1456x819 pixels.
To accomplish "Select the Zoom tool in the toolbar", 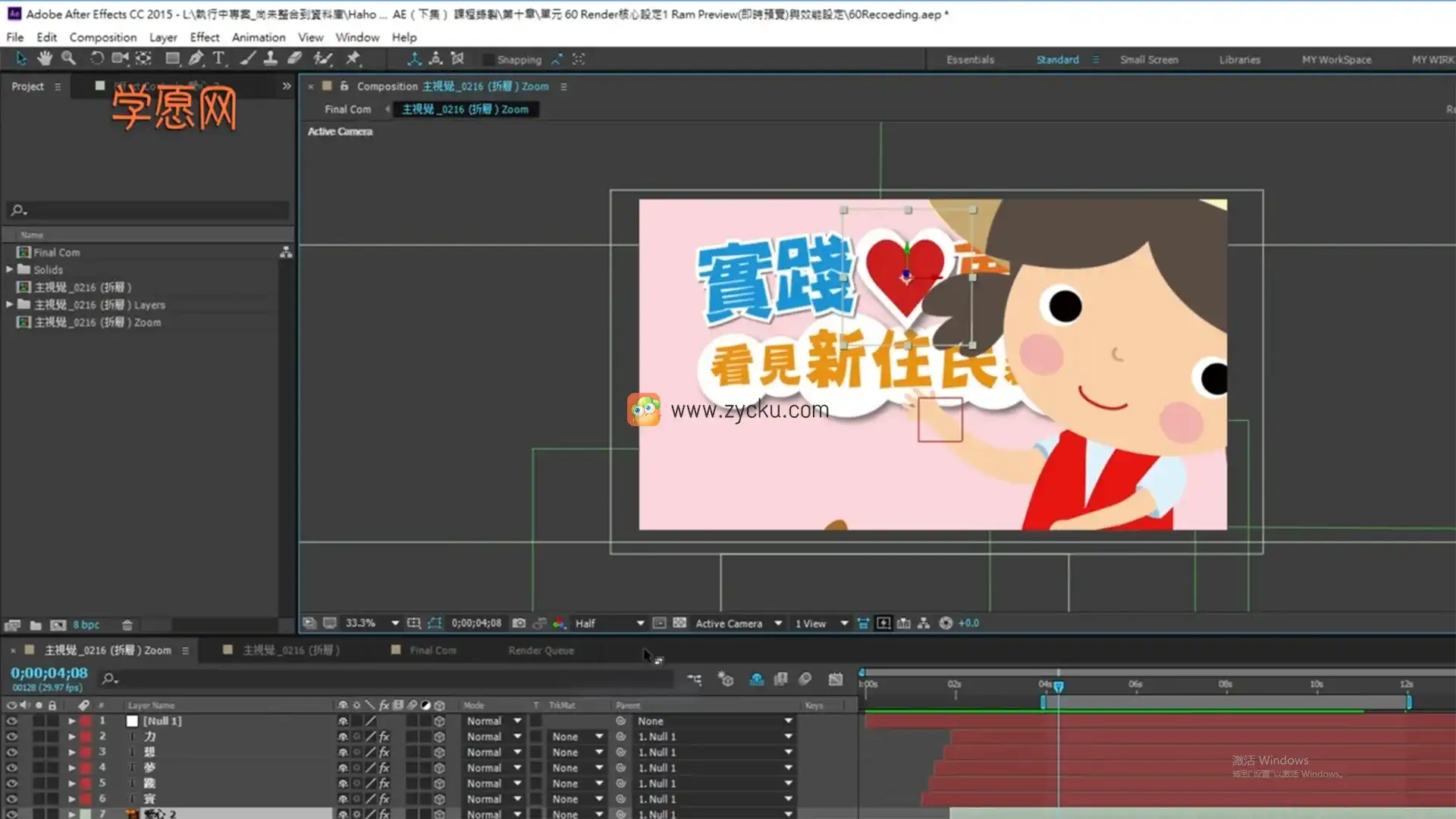I will click(69, 58).
